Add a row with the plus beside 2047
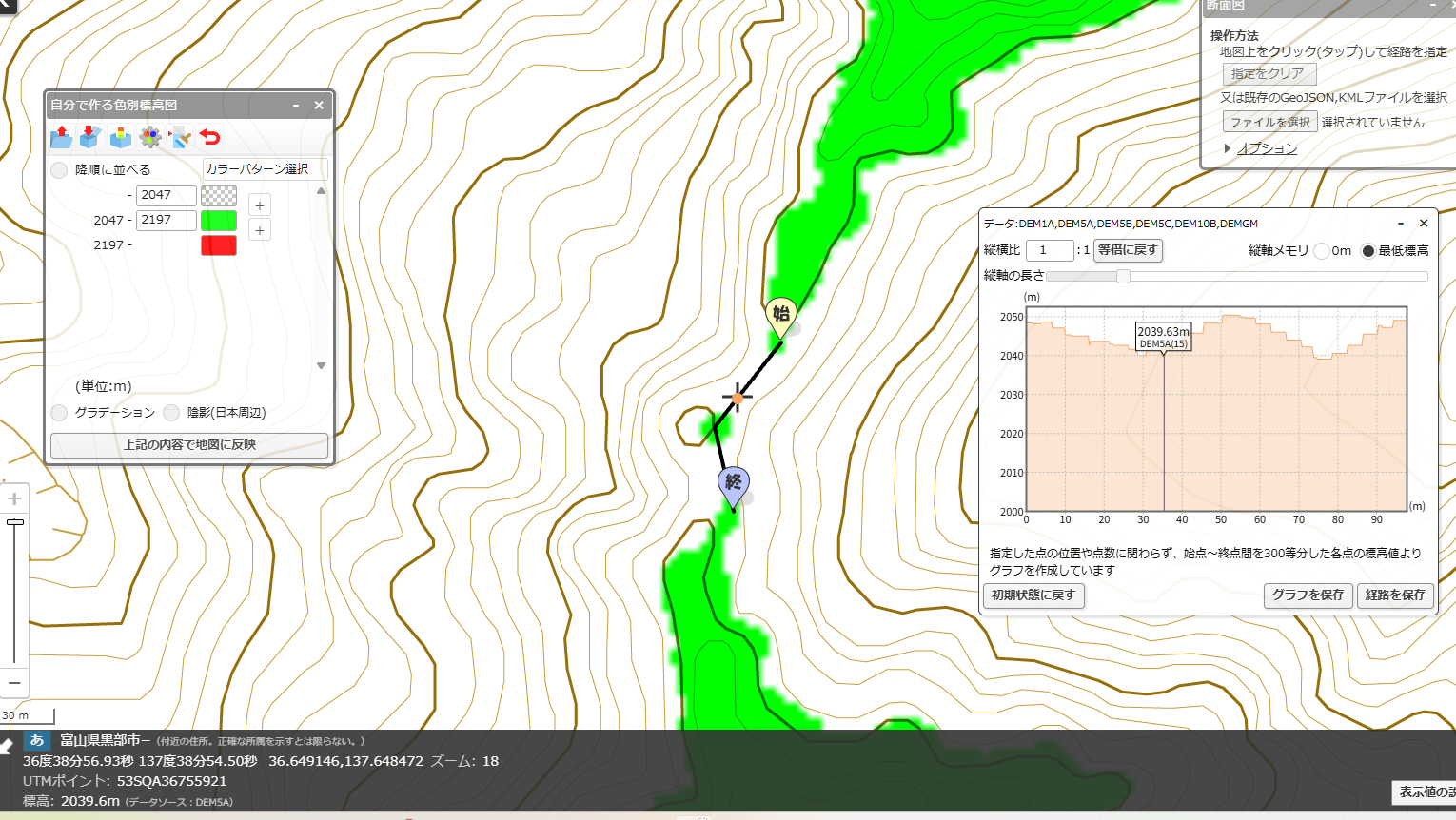1456x820 pixels. [260, 205]
